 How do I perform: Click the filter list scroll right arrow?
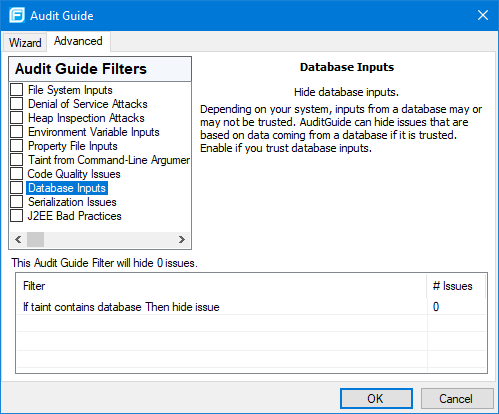point(182,239)
